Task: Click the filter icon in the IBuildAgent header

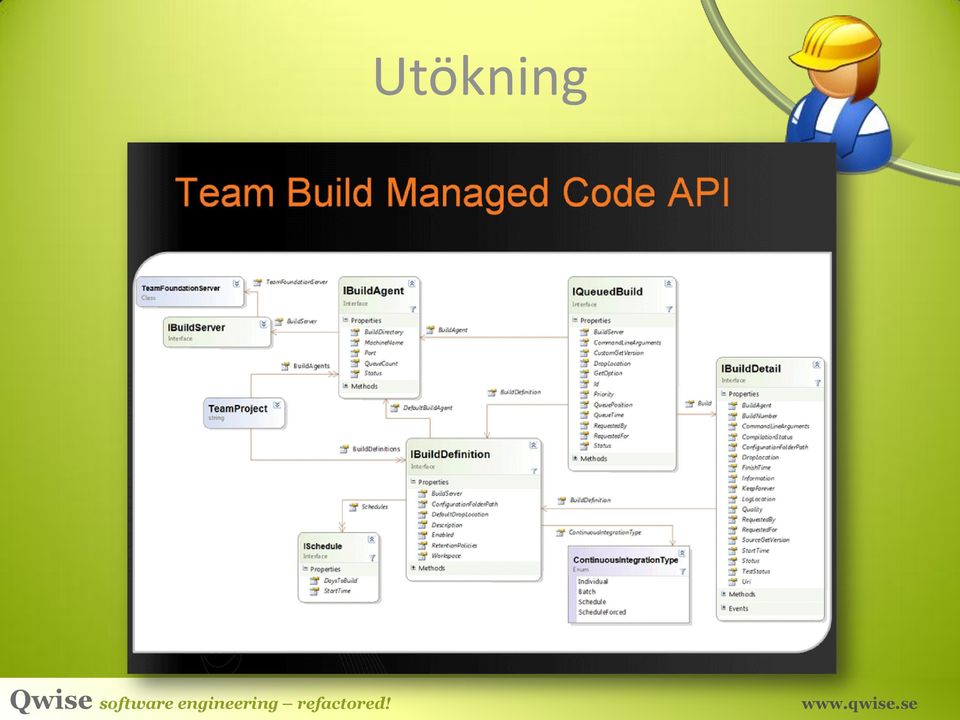Action: (x=413, y=309)
